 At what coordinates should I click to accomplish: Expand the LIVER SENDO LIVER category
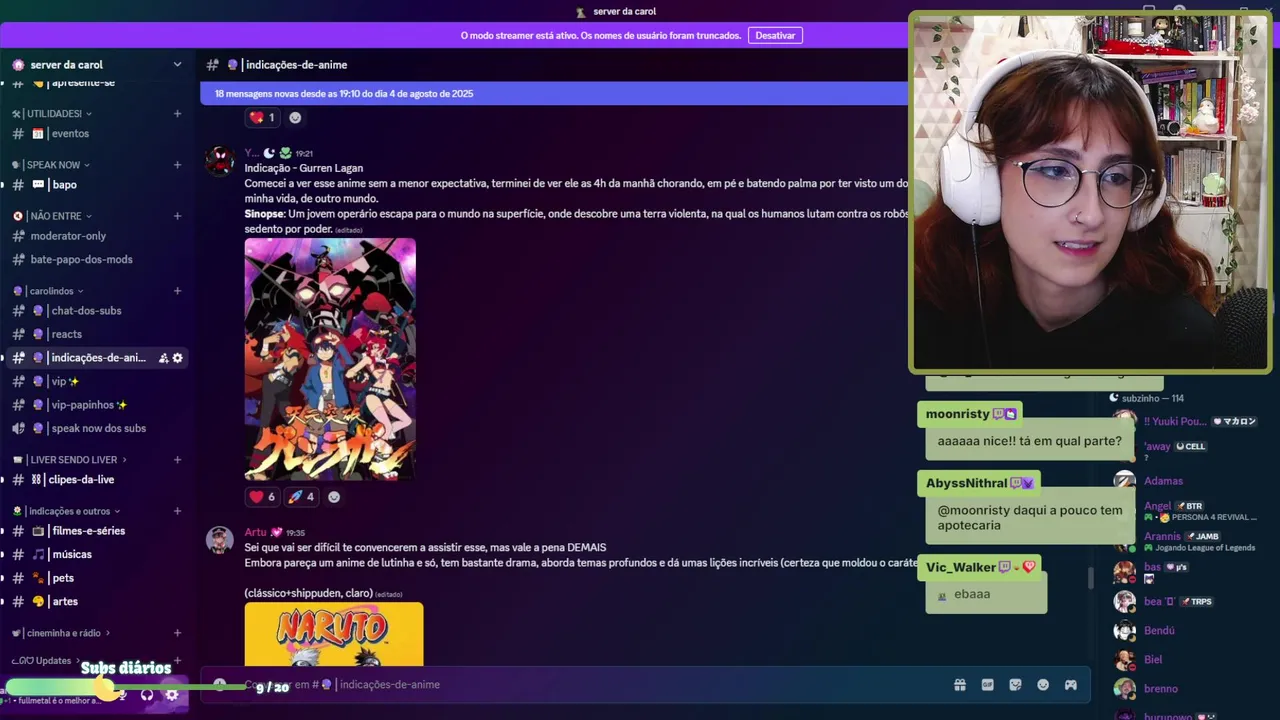coord(70,460)
